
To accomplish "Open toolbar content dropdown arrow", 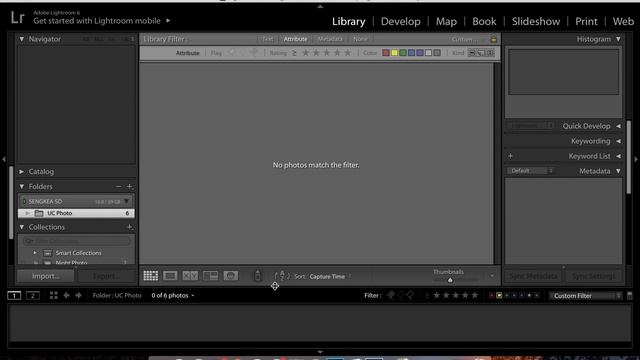I will tap(492, 276).
